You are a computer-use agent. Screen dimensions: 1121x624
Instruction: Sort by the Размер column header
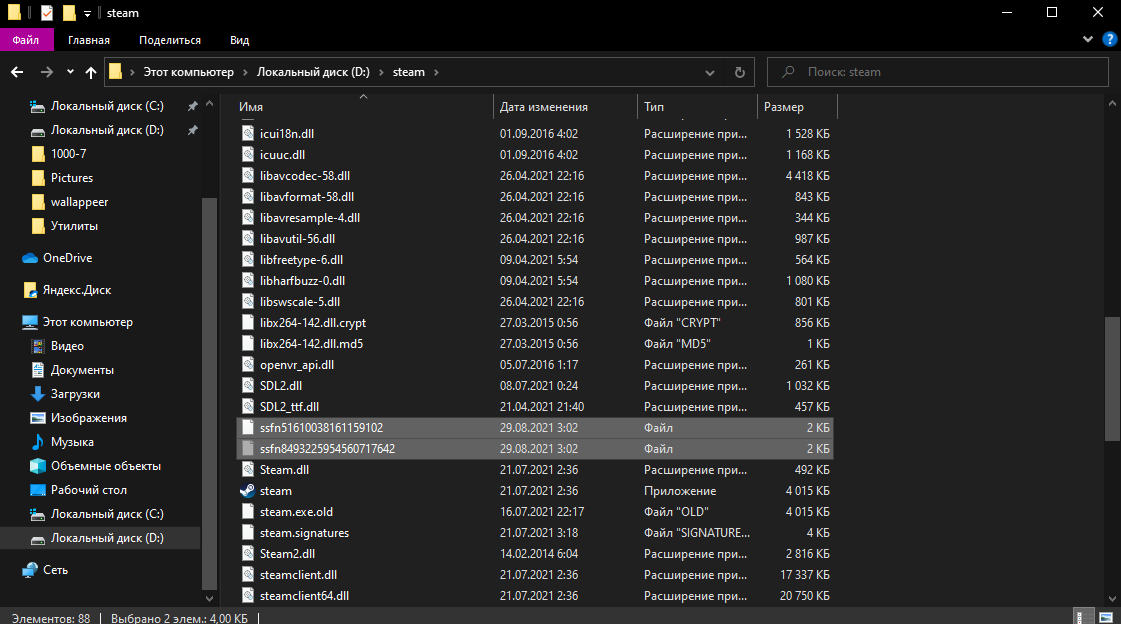point(796,107)
